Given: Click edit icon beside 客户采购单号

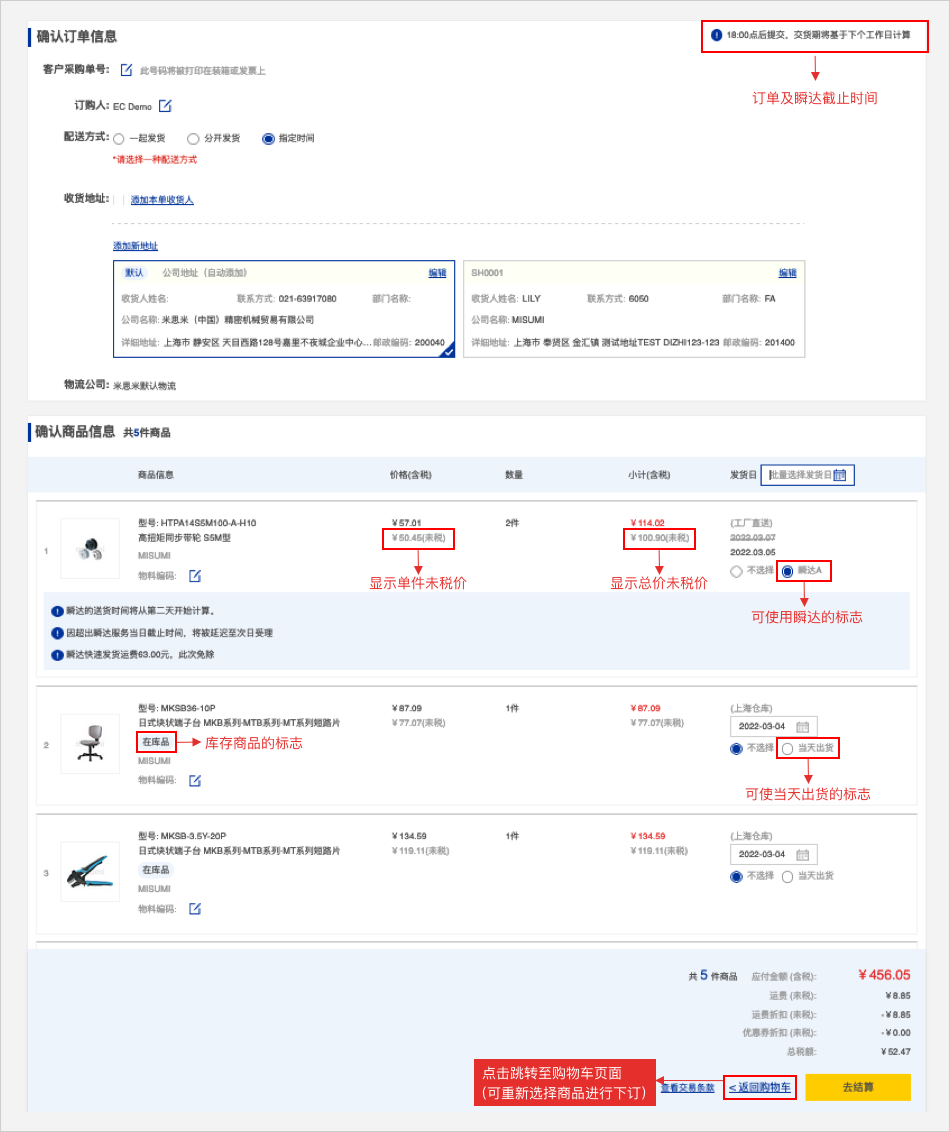Looking at the screenshot, I should pyautogui.click(x=127, y=70).
